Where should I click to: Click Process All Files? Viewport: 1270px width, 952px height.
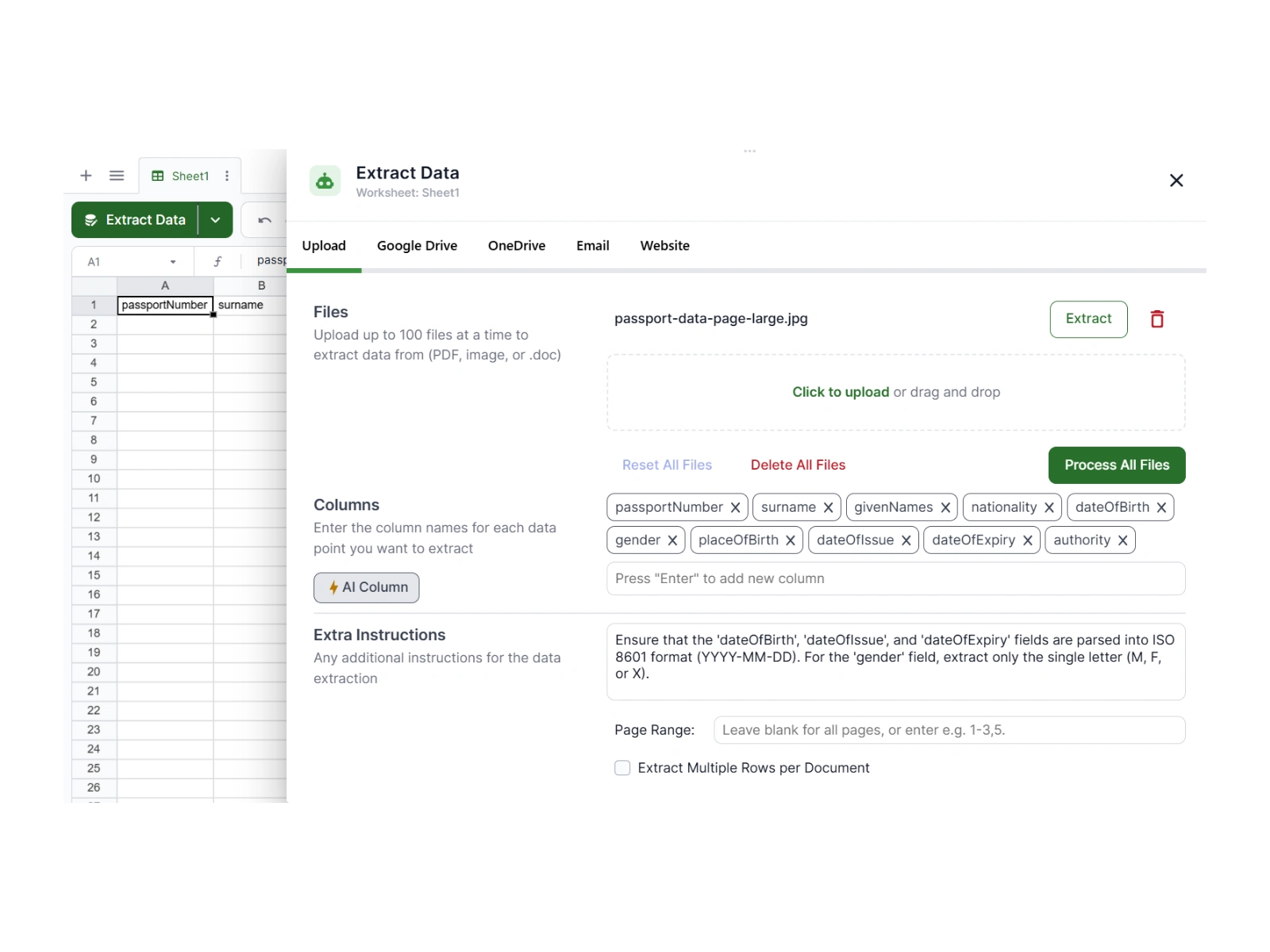[1117, 465]
